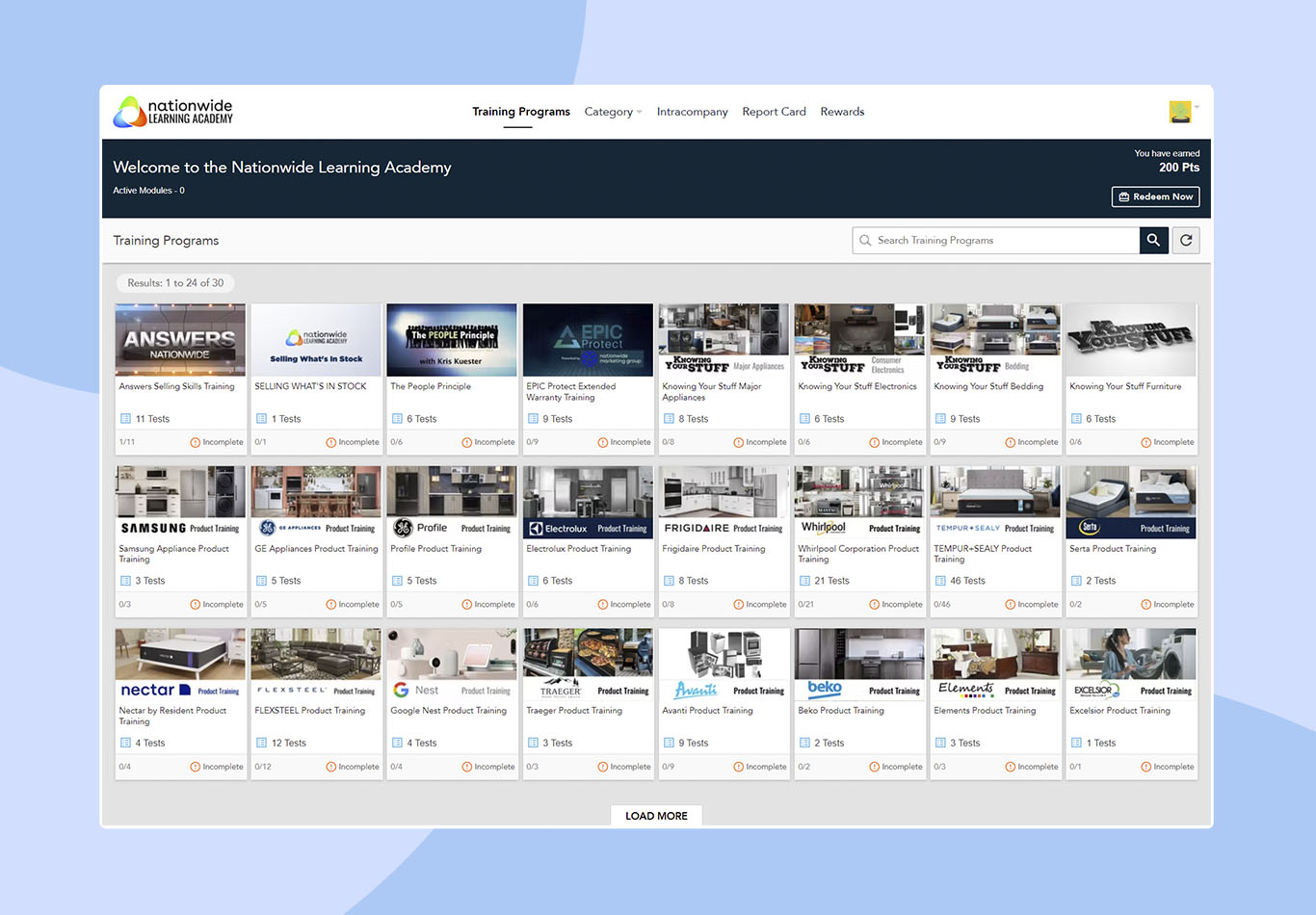
Task: Click the '200 Pts' earned points text
Action: coord(1179,168)
